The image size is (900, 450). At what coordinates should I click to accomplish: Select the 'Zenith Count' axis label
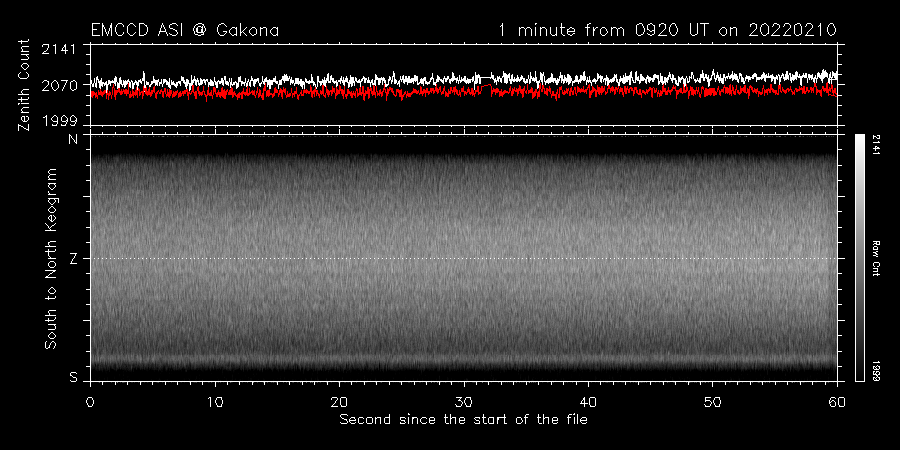[24, 85]
